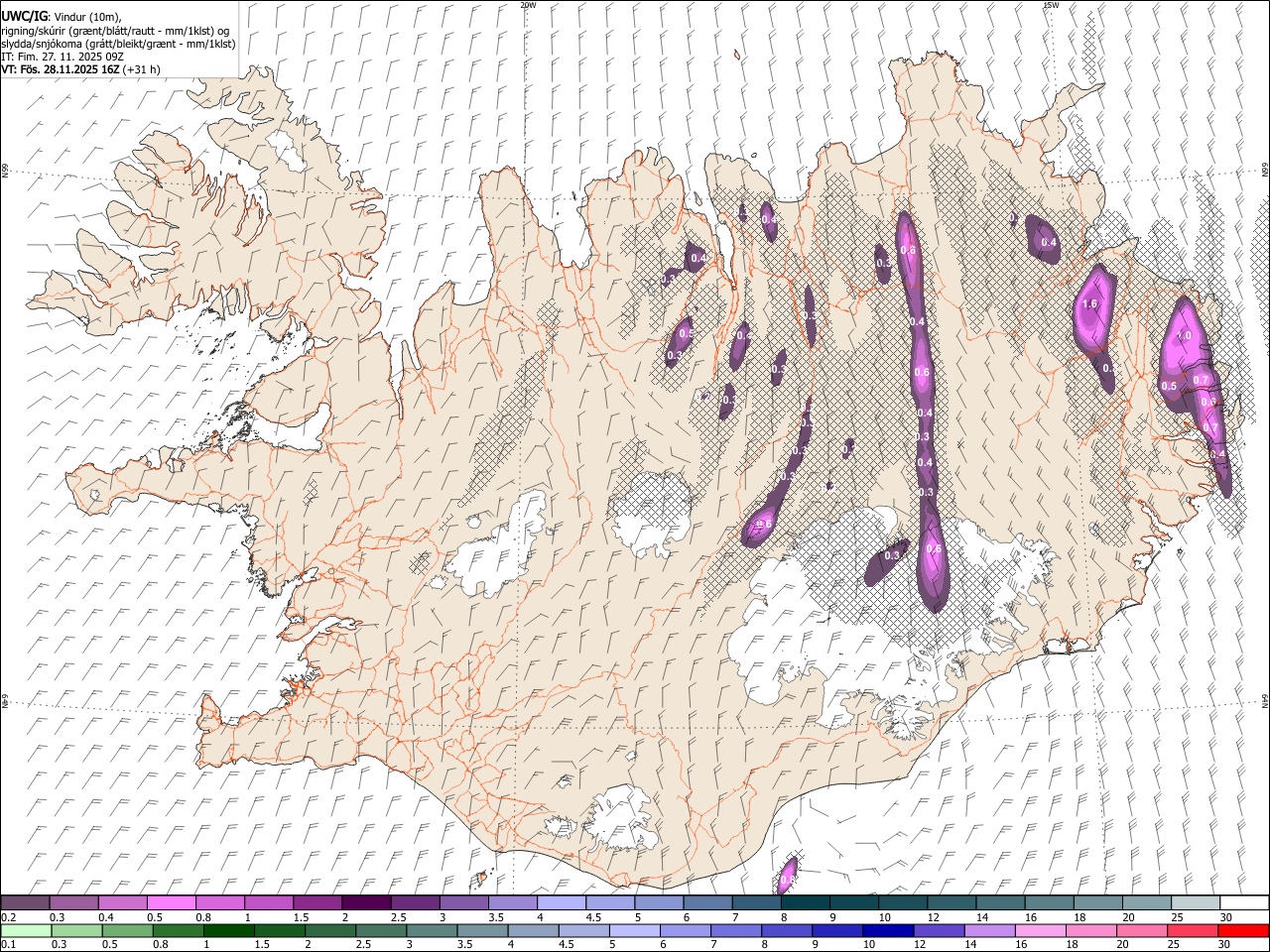This screenshot has width=1270, height=952.
Task: Pick the deep navy bottom-row swatch at 10
Action: click(x=889, y=931)
